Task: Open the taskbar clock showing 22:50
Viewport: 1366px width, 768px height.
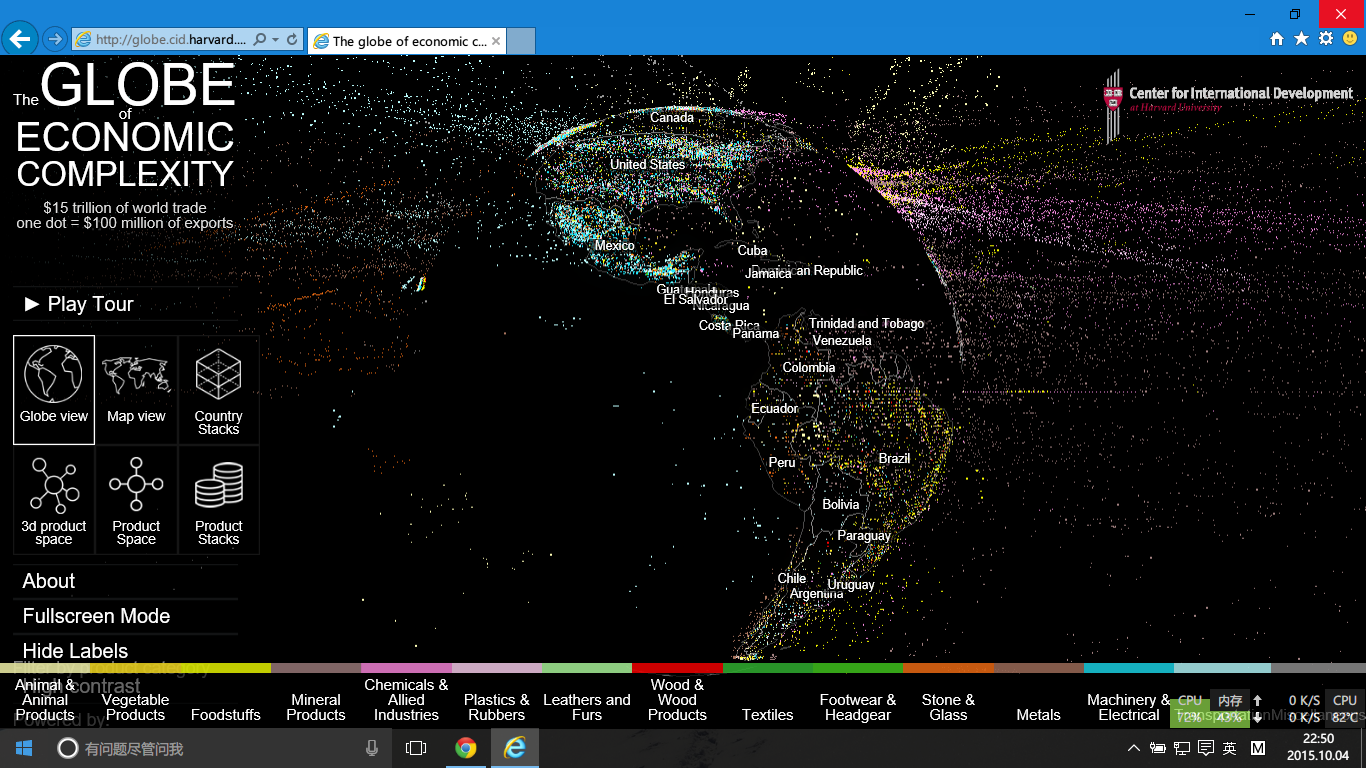Action: click(1318, 747)
